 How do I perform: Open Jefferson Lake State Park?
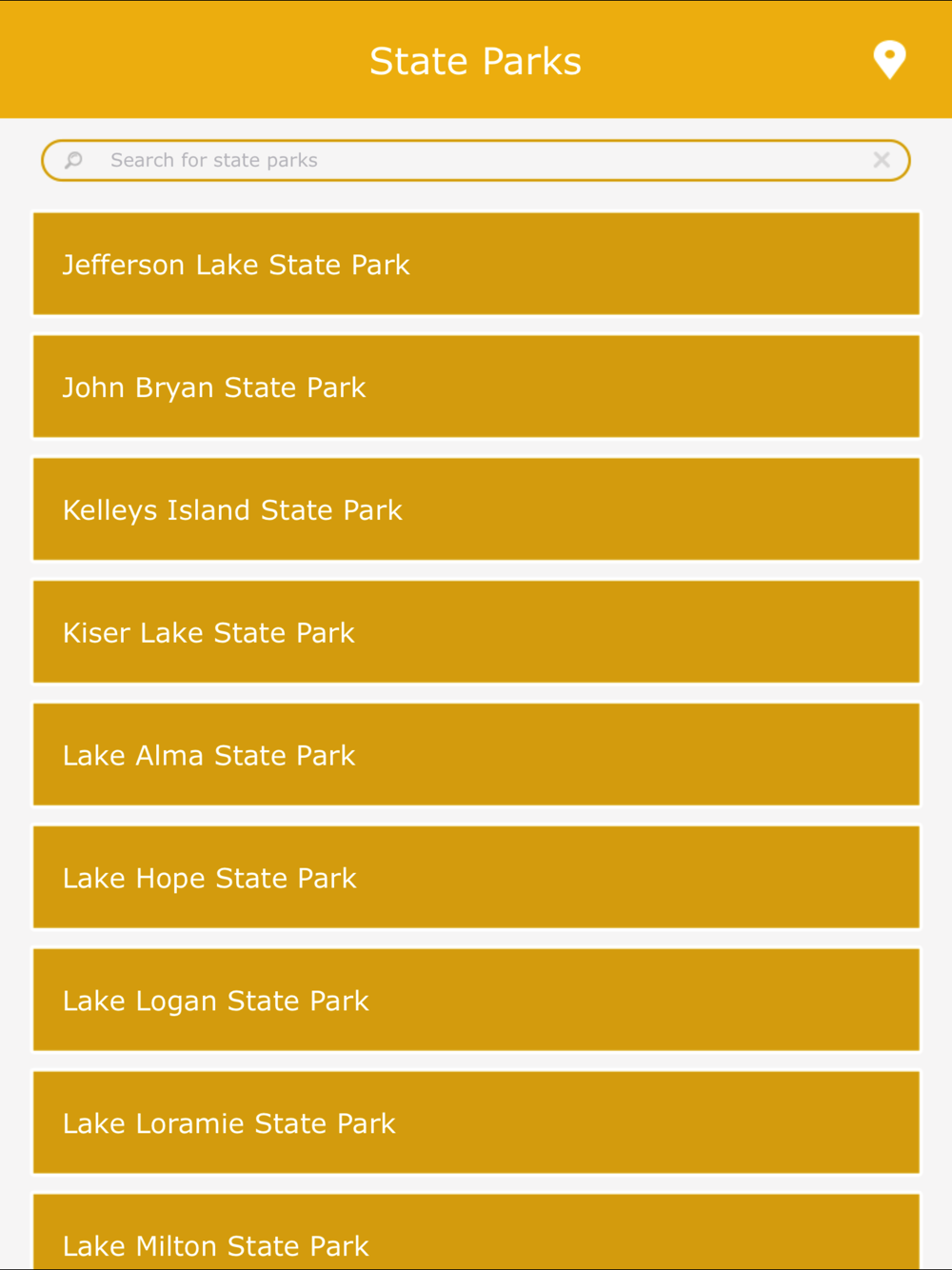pos(476,264)
